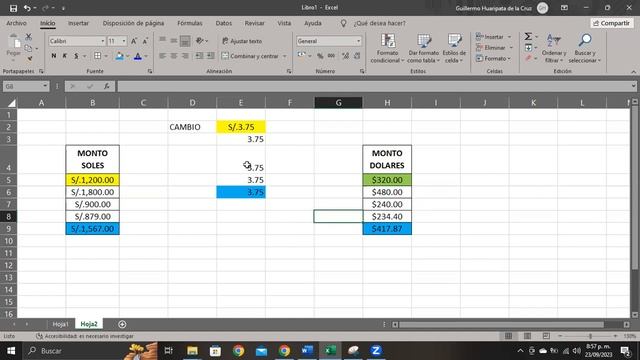This screenshot has height=360, width=640.
Task: Click the Format Painter brush icon
Action: (x=29, y=59)
